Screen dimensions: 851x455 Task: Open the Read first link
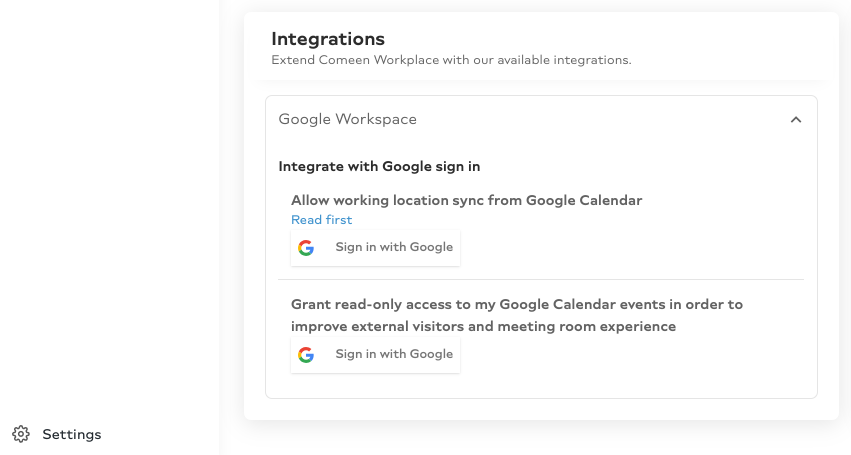[x=321, y=220]
